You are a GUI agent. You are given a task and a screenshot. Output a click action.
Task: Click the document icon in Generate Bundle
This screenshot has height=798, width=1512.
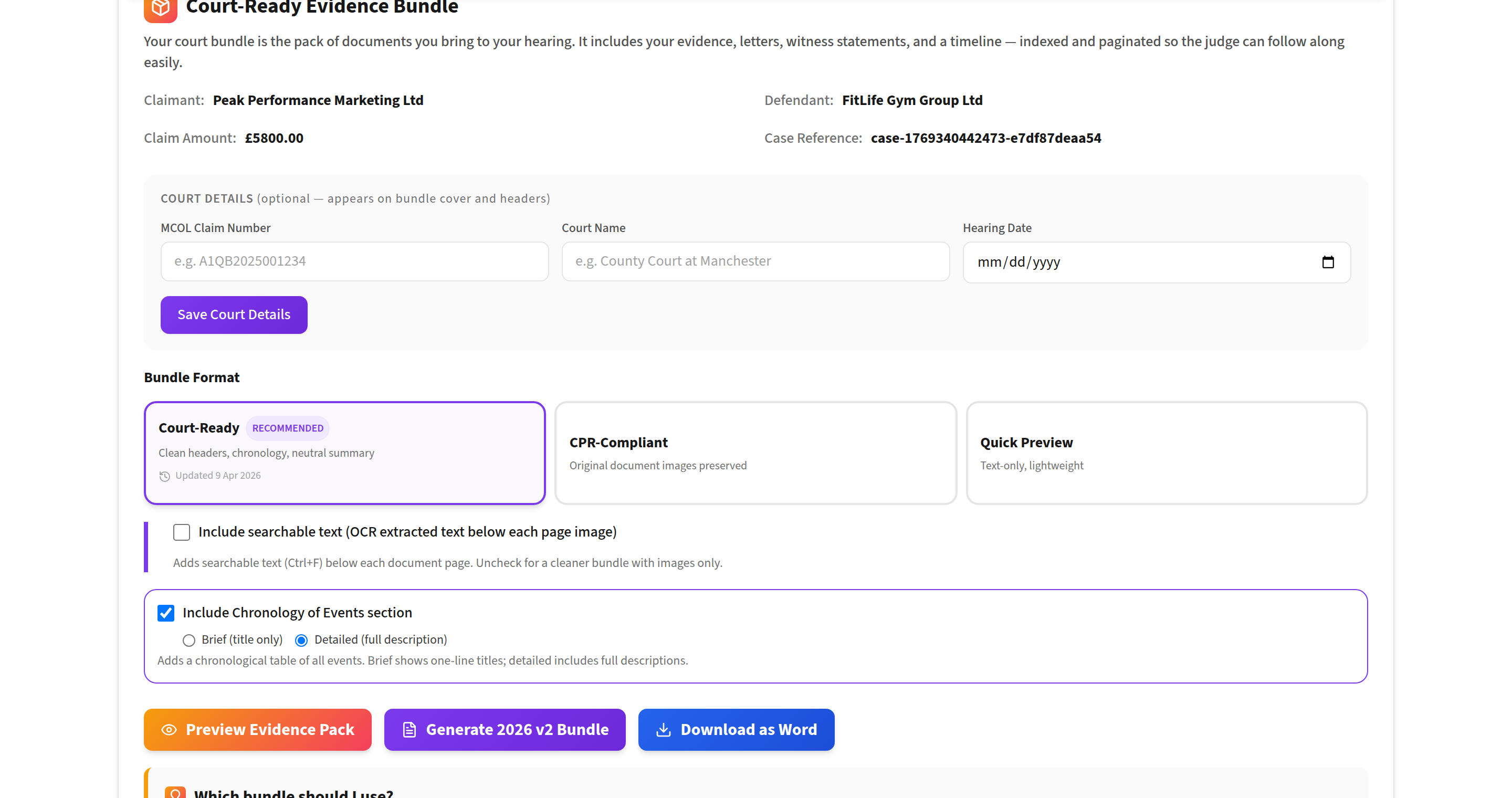pyautogui.click(x=409, y=729)
